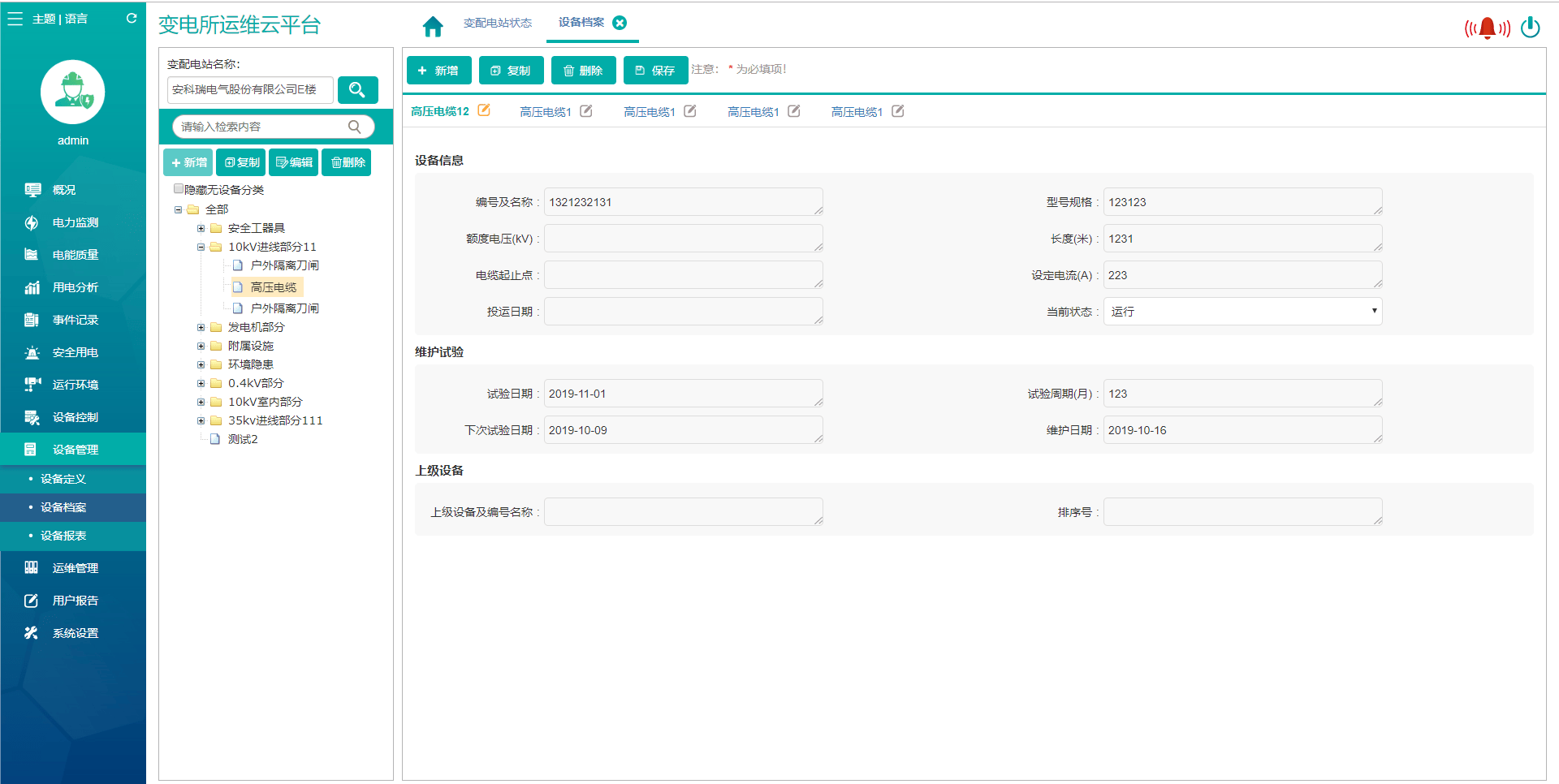Click the edit icon beside 高压电缆12

coord(484,110)
